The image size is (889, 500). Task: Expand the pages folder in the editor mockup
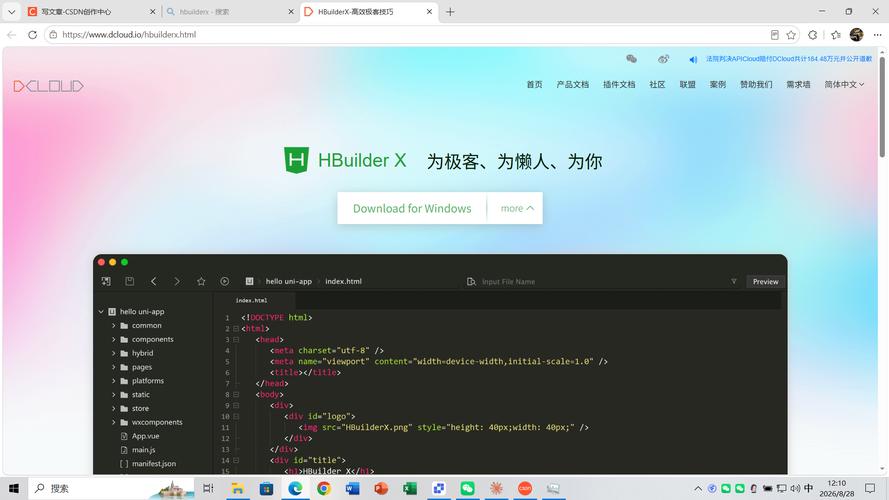(113, 367)
